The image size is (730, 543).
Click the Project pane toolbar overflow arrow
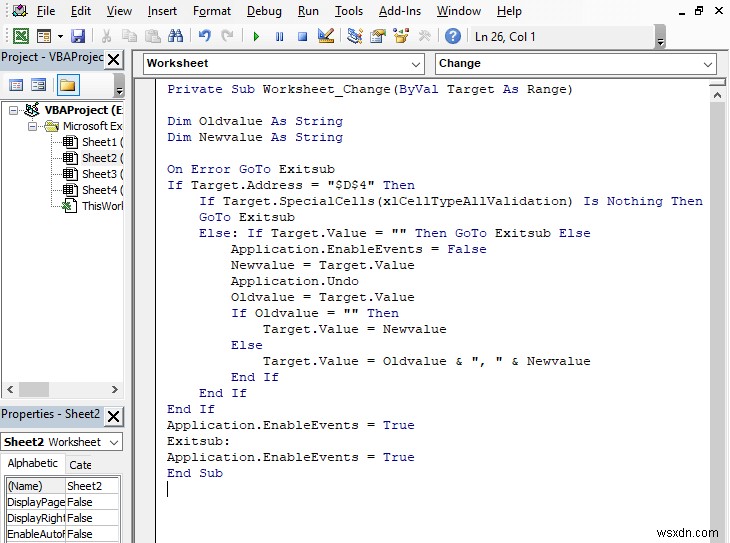coord(119,87)
